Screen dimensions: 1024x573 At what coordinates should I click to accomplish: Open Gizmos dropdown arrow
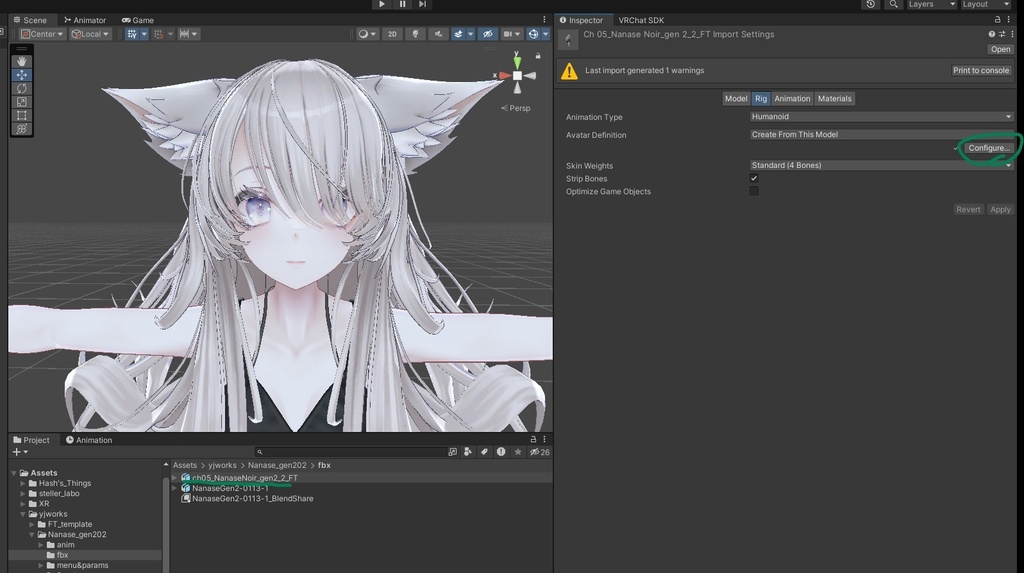(545, 34)
